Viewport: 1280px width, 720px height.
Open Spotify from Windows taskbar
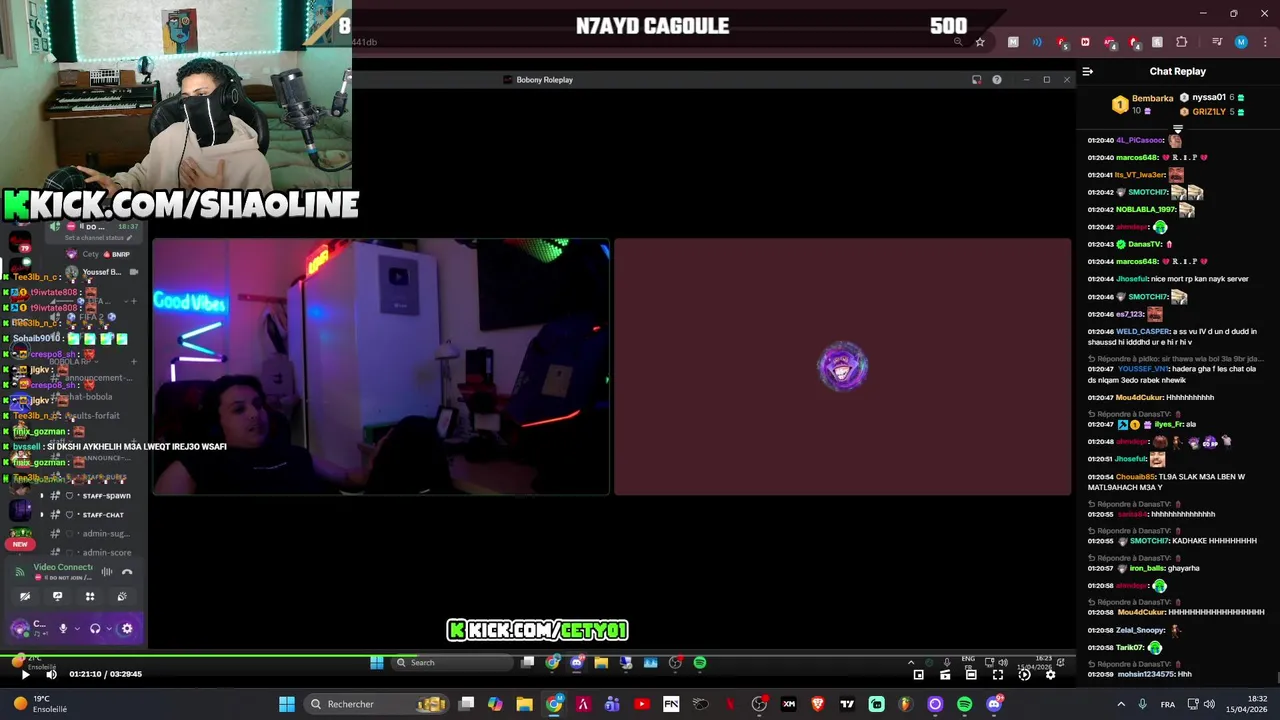click(x=964, y=704)
